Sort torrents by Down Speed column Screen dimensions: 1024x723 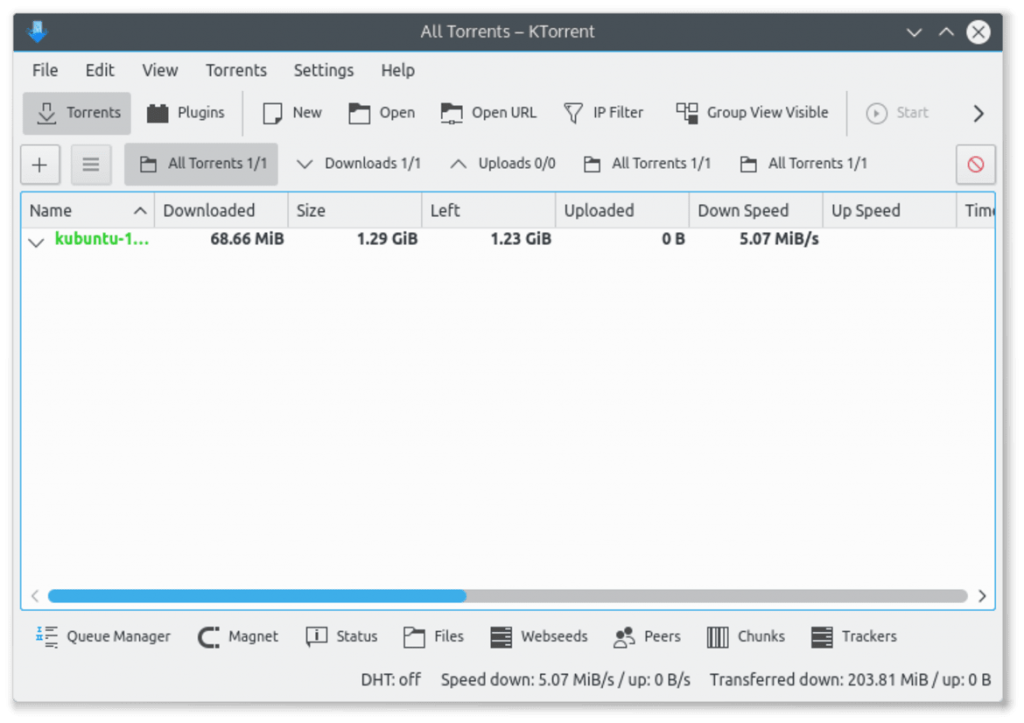pos(745,210)
